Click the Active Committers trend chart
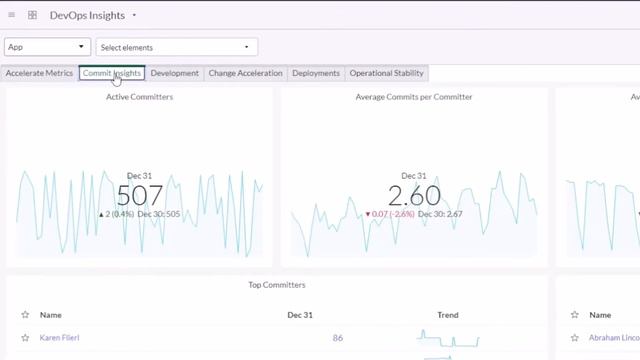The image size is (640, 360). [139, 214]
